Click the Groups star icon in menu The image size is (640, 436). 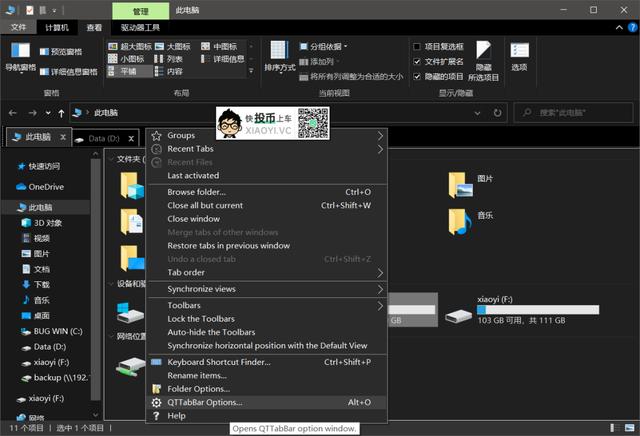click(156, 135)
